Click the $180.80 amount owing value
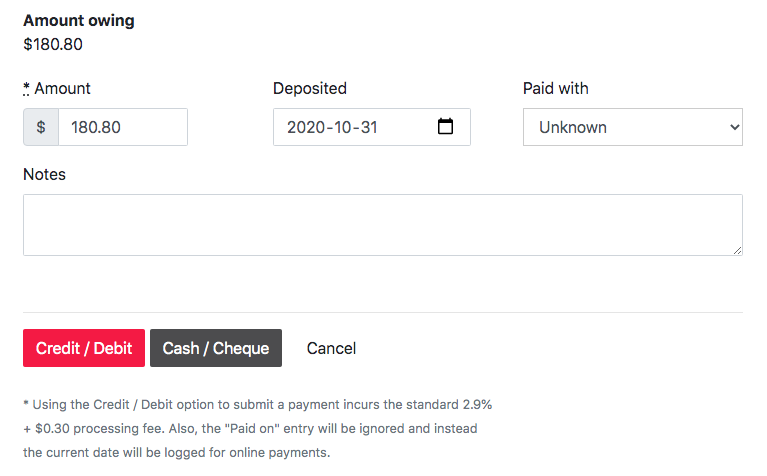The height and width of the screenshot is (476, 767). [x=53, y=45]
